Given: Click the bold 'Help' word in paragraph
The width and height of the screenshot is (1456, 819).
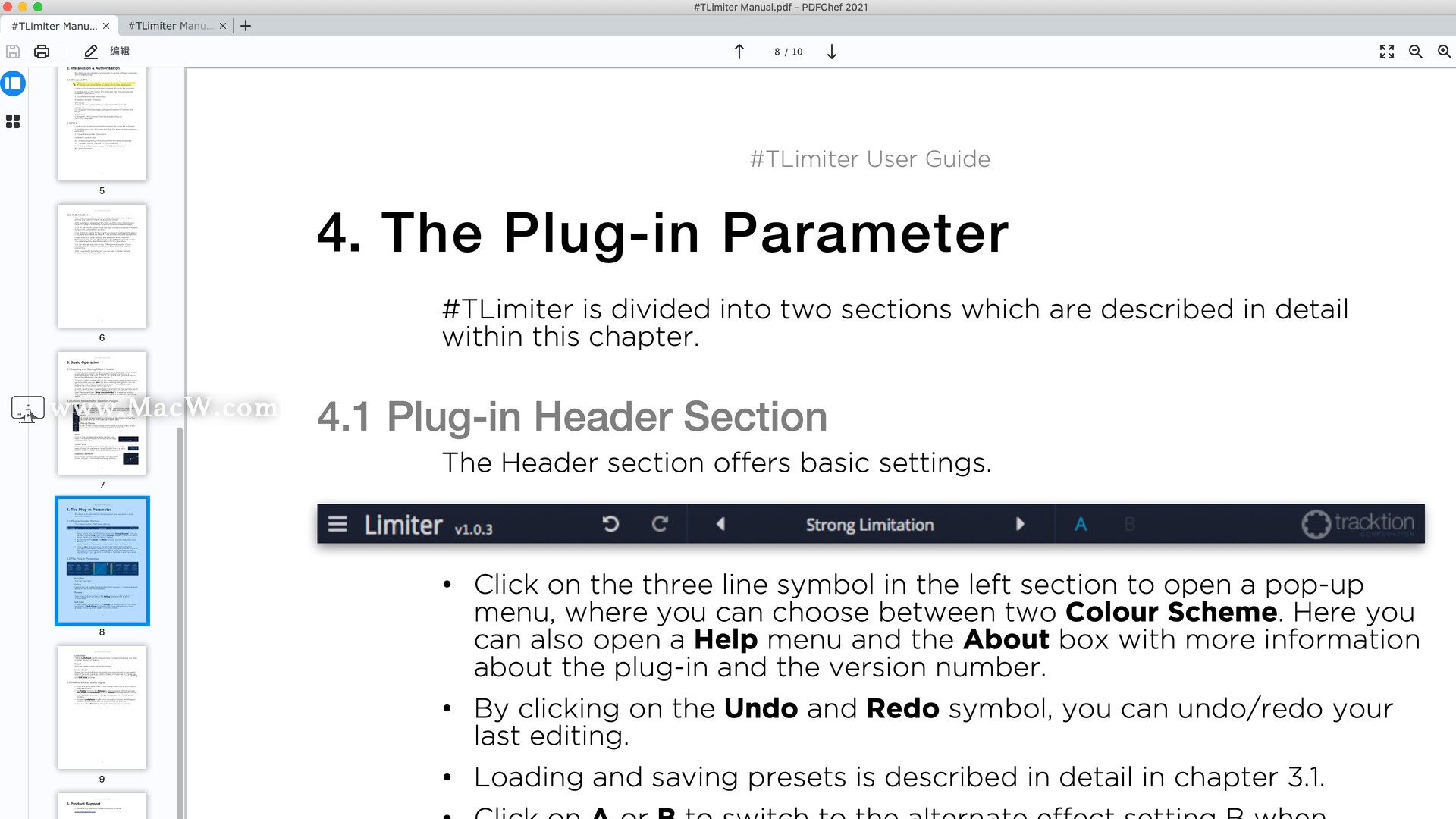Looking at the screenshot, I should pos(726,640).
